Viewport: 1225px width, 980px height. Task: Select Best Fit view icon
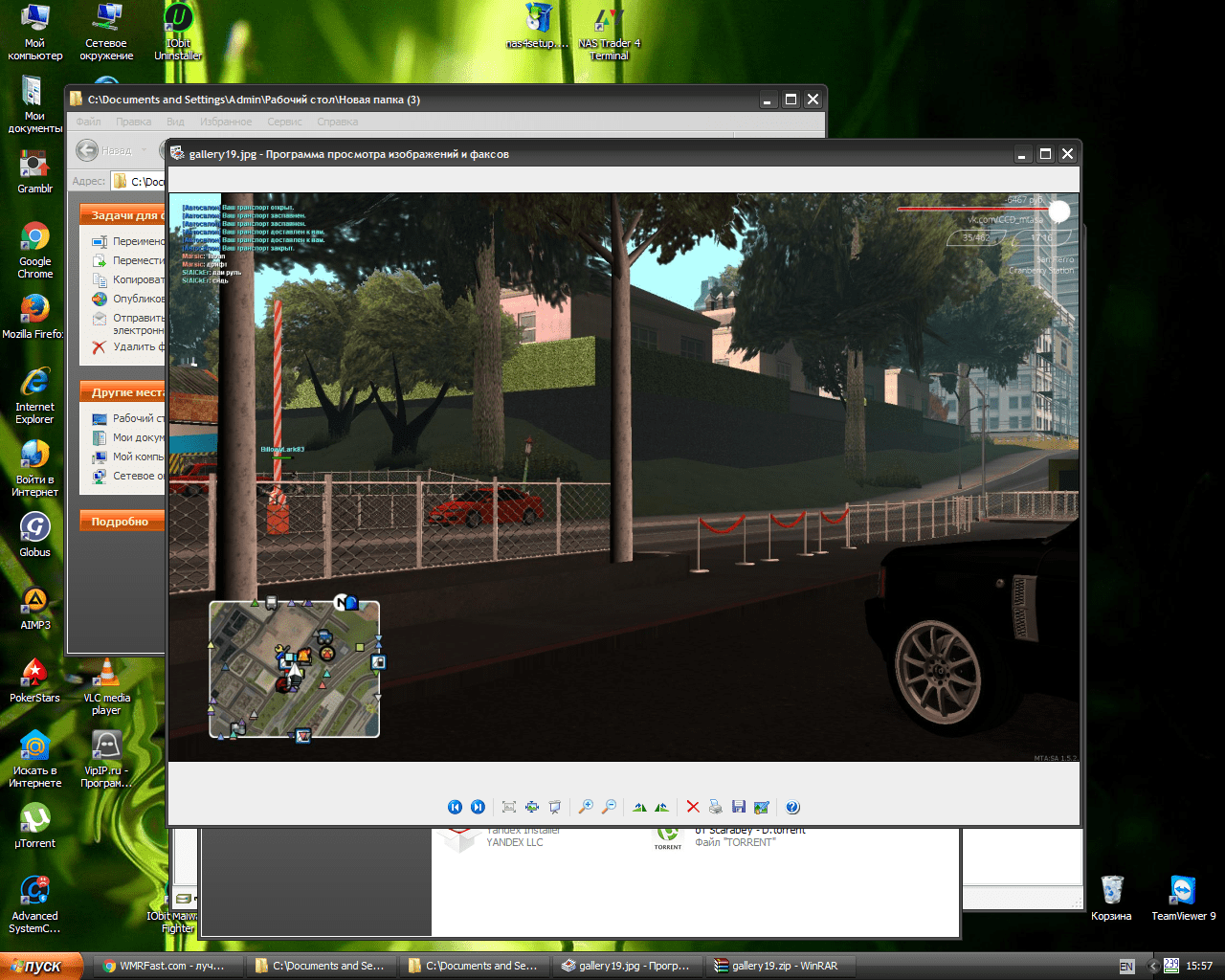point(509,807)
